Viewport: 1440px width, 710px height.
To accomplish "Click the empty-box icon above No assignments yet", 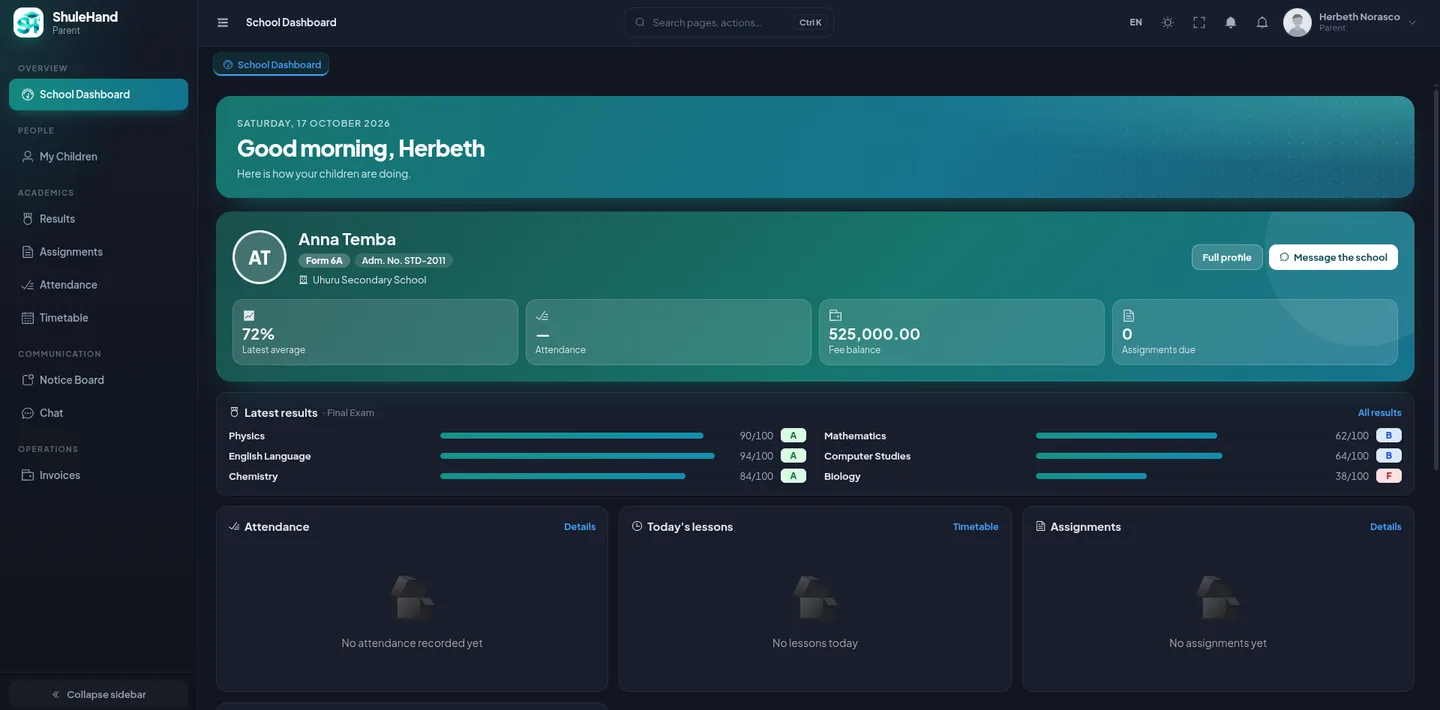I will coord(1218,598).
